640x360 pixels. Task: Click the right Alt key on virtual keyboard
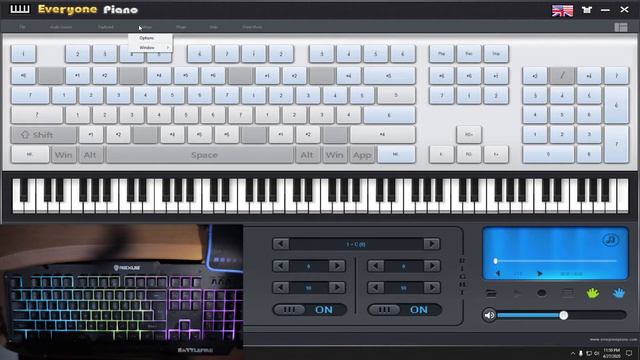coord(307,155)
